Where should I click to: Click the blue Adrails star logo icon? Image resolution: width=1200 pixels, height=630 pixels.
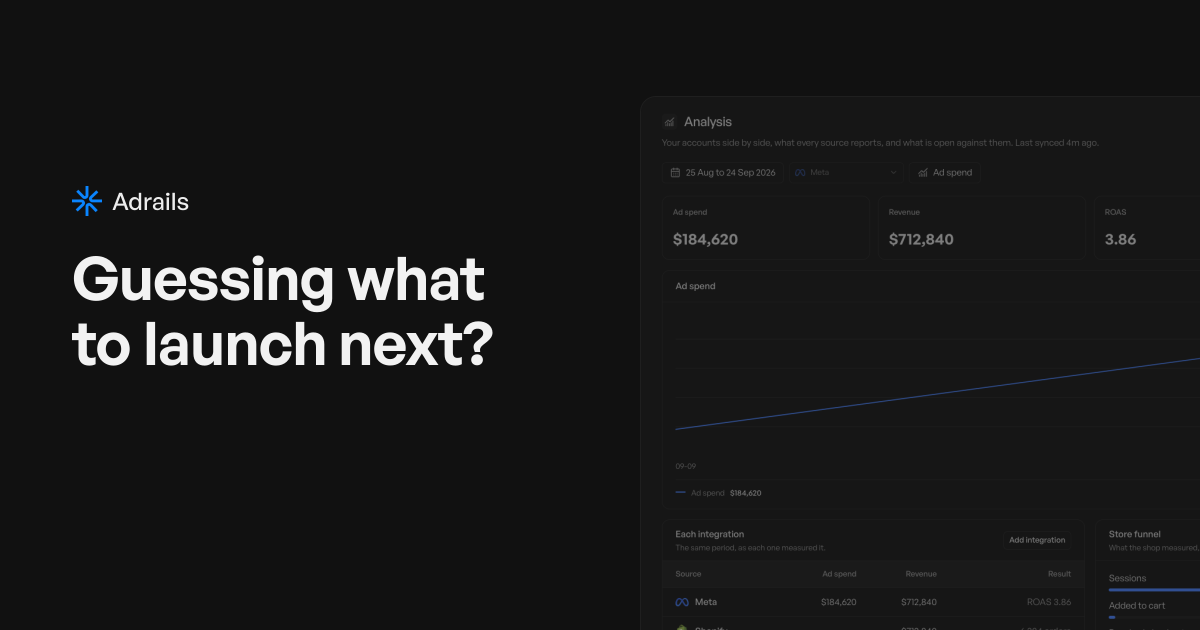click(87, 202)
